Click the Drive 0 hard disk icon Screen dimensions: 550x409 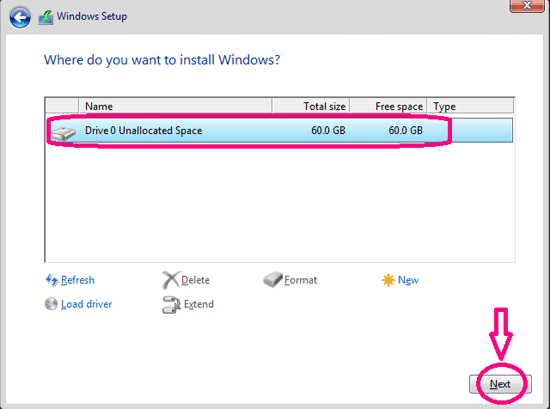pyautogui.click(x=63, y=133)
